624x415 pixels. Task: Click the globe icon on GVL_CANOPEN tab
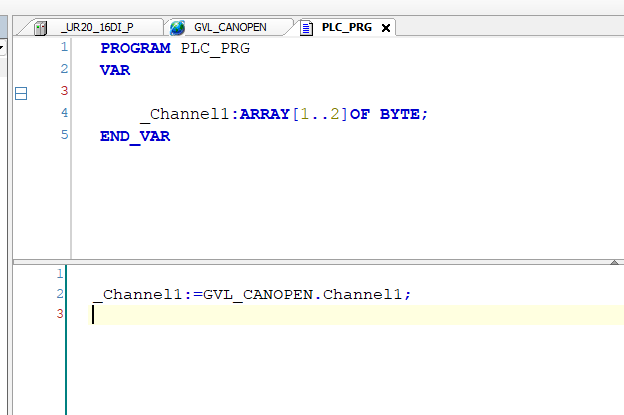pyautogui.click(x=177, y=28)
